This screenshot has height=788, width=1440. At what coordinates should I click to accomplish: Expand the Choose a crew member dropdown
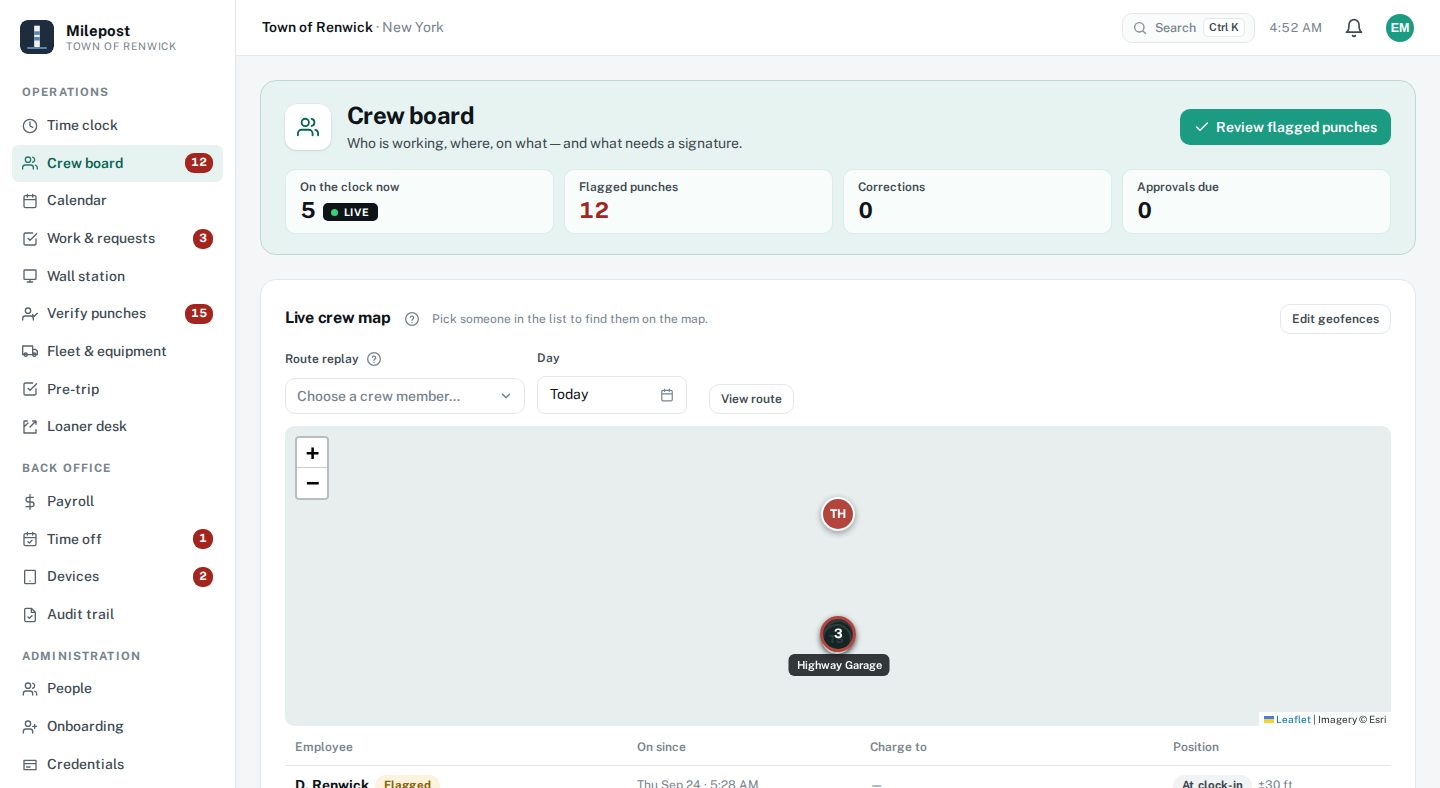click(x=405, y=396)
